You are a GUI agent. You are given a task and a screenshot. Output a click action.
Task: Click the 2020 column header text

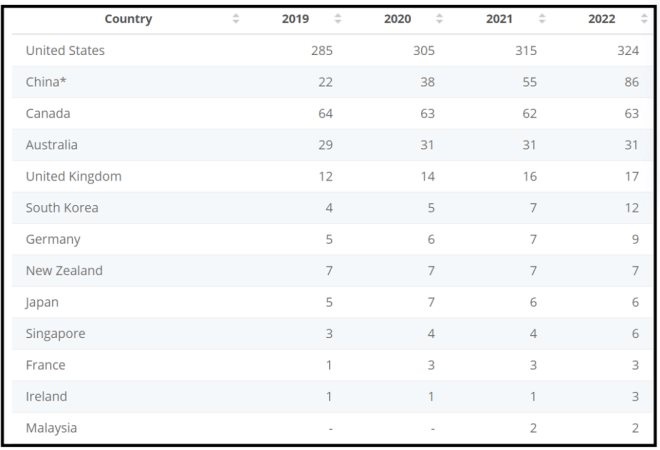397,19
